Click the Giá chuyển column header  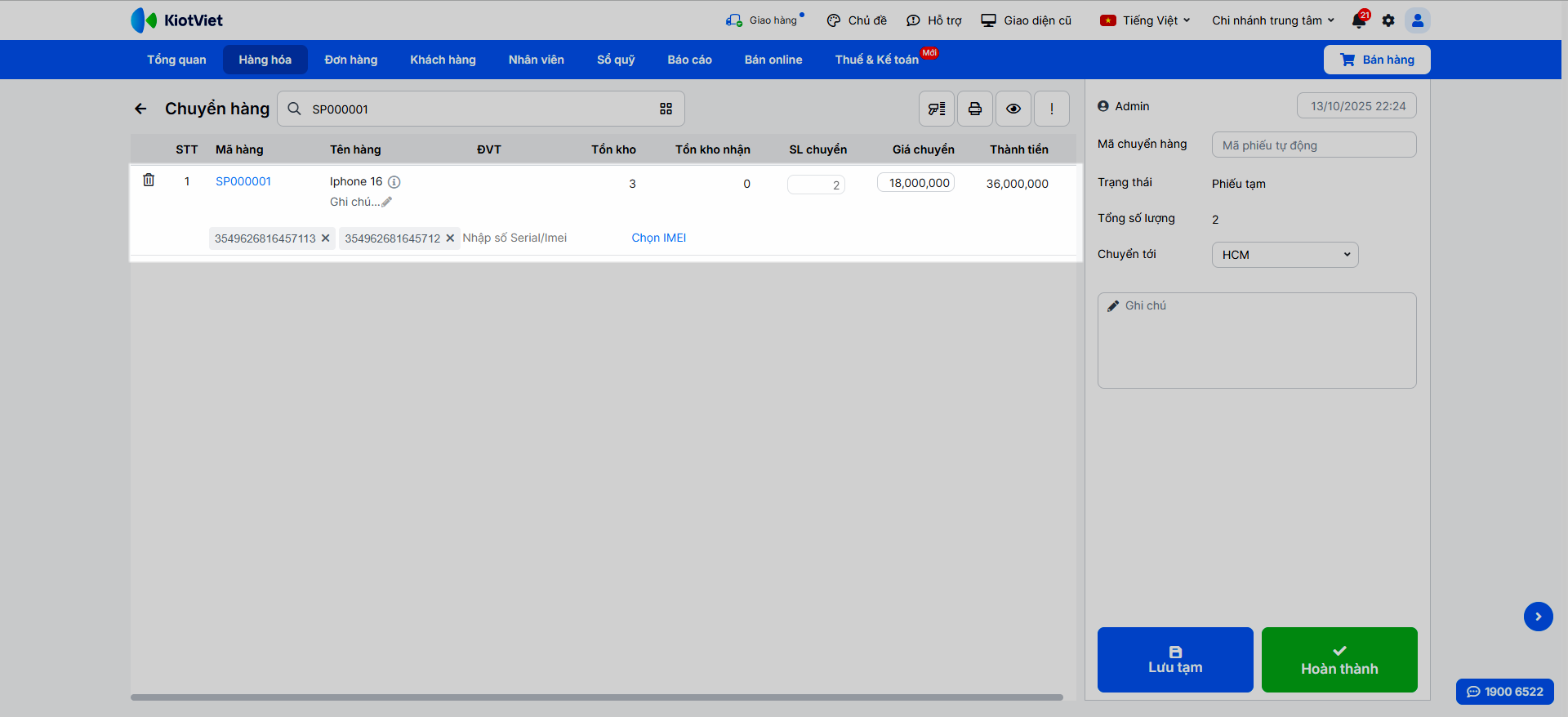[x=924, y=149]
